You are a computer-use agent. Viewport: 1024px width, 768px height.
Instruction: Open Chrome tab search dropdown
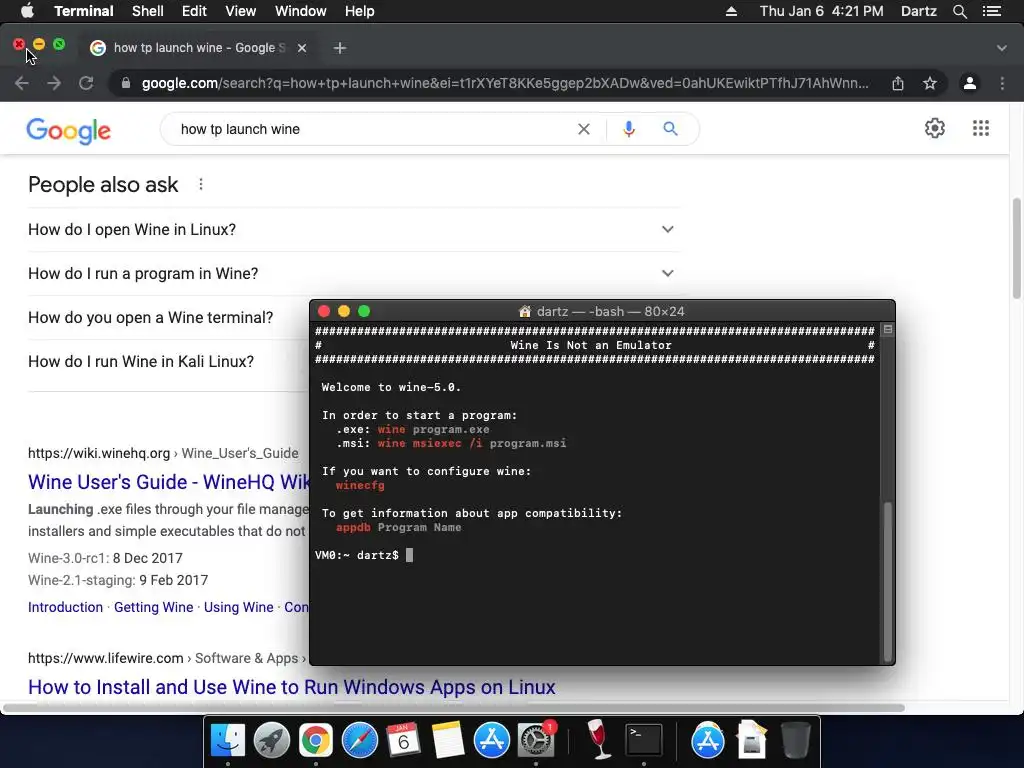point(1001,48)
